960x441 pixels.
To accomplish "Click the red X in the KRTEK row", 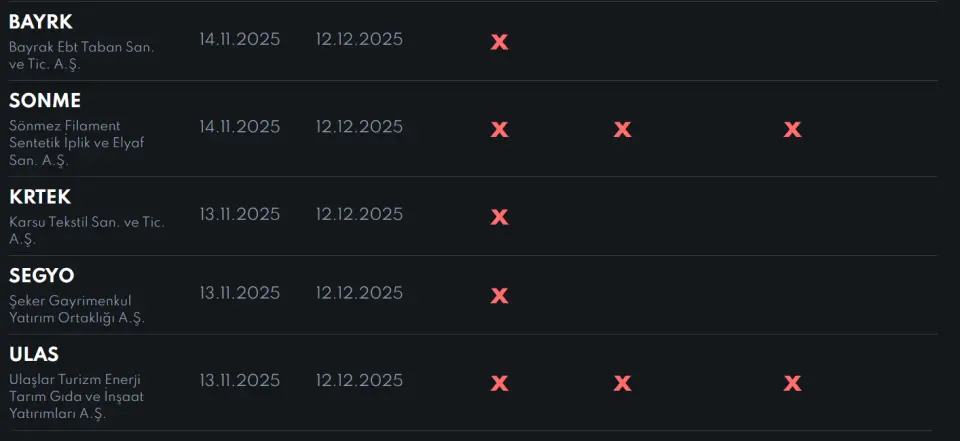I will (x=499, y=217).
